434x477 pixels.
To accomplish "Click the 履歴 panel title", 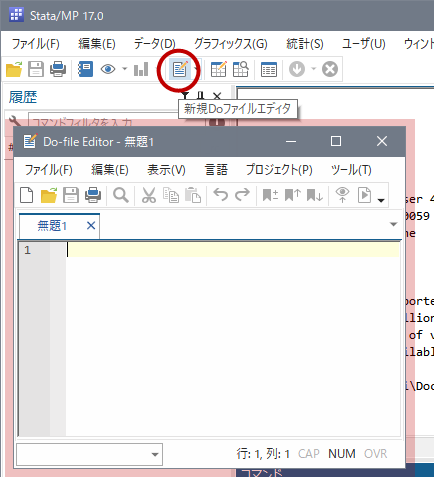I will [x=23, y=97].
